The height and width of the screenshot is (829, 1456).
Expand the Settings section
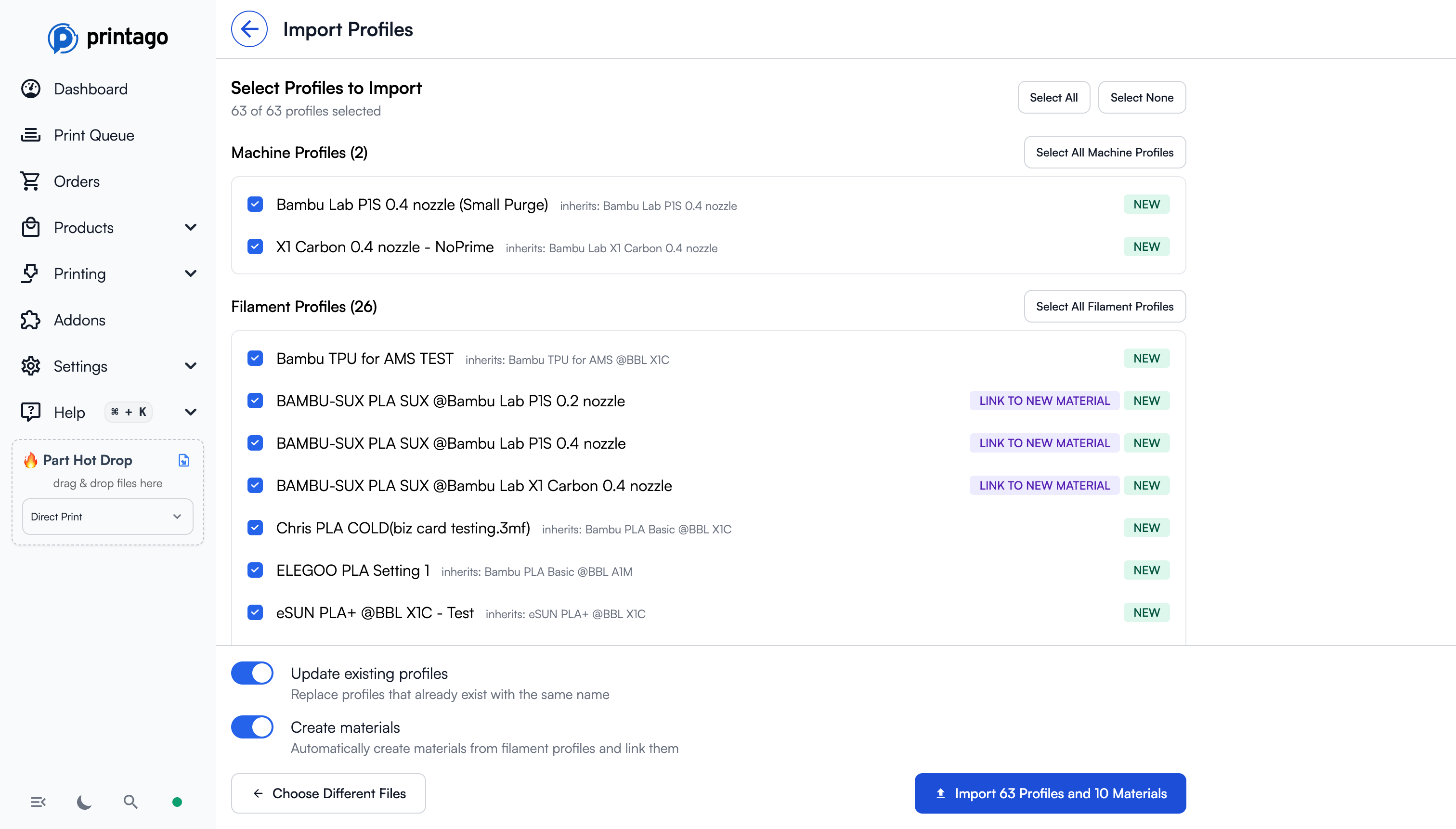coord(191,366)
